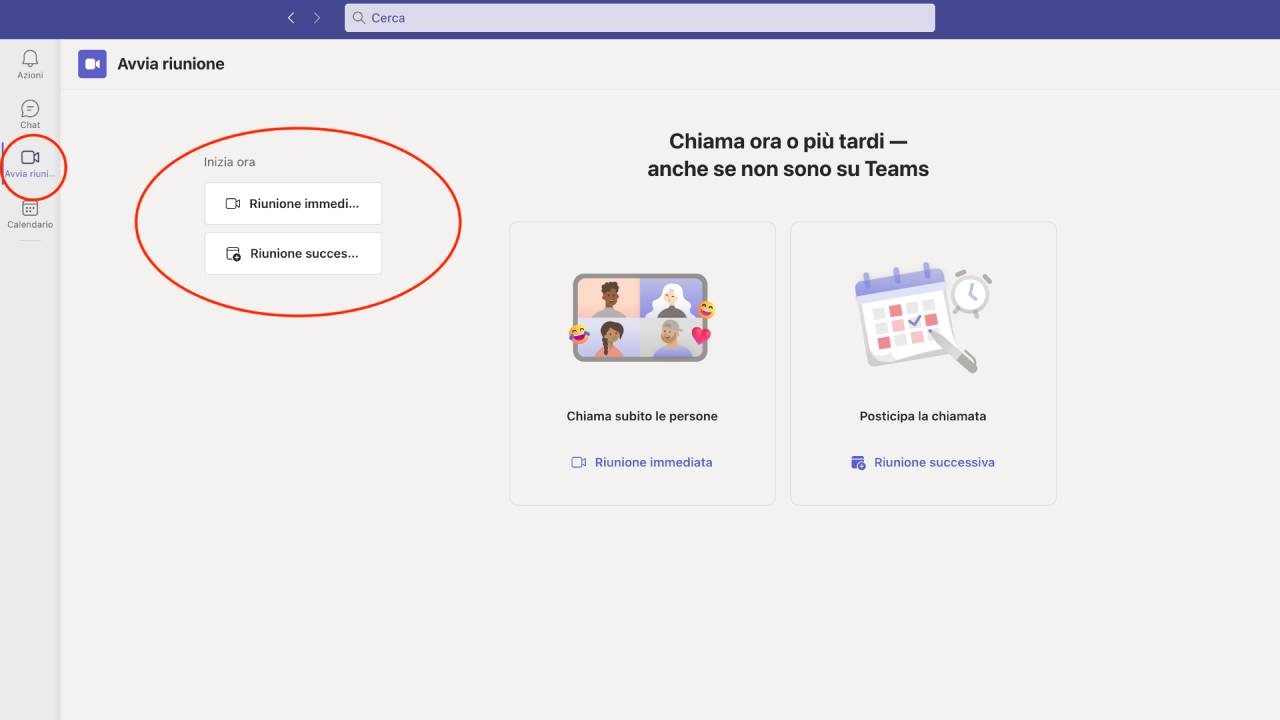Viewport: 1280px width, 720px height.
Task: Select Avvia riunione camera icon in sidebar
Action: click(x=30, y=158)
